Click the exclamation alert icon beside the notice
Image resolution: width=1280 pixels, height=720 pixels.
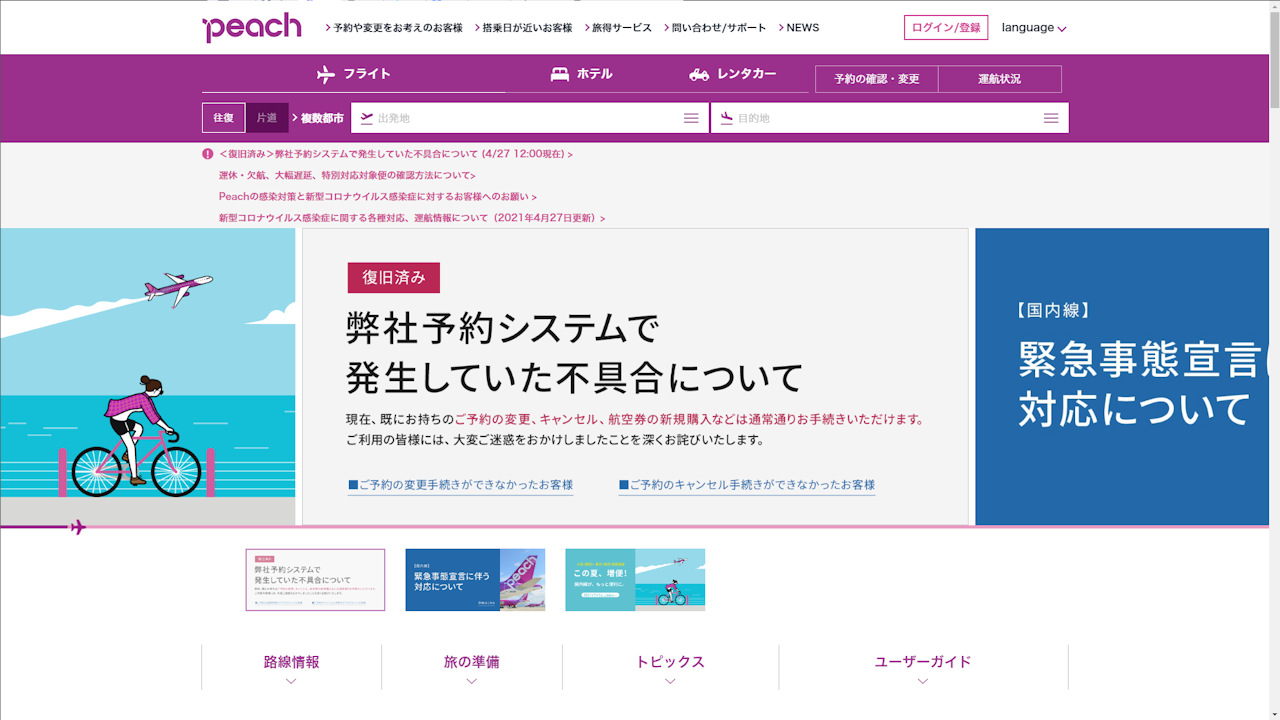click(x=207, y=154)
